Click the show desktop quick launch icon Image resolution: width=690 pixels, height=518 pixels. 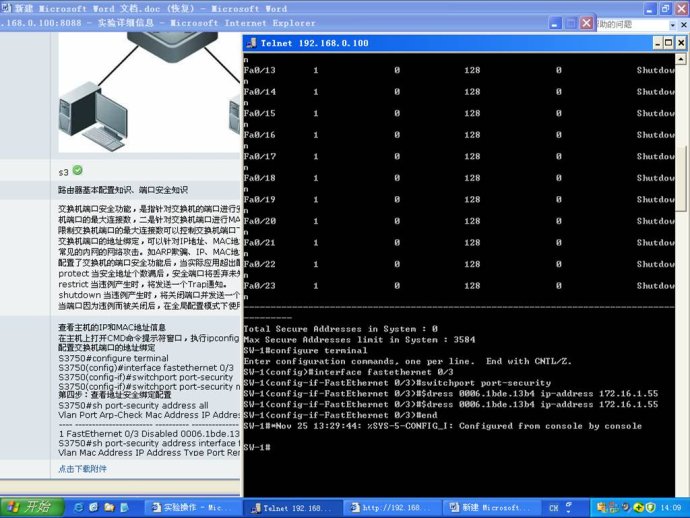tap(125, 507)
